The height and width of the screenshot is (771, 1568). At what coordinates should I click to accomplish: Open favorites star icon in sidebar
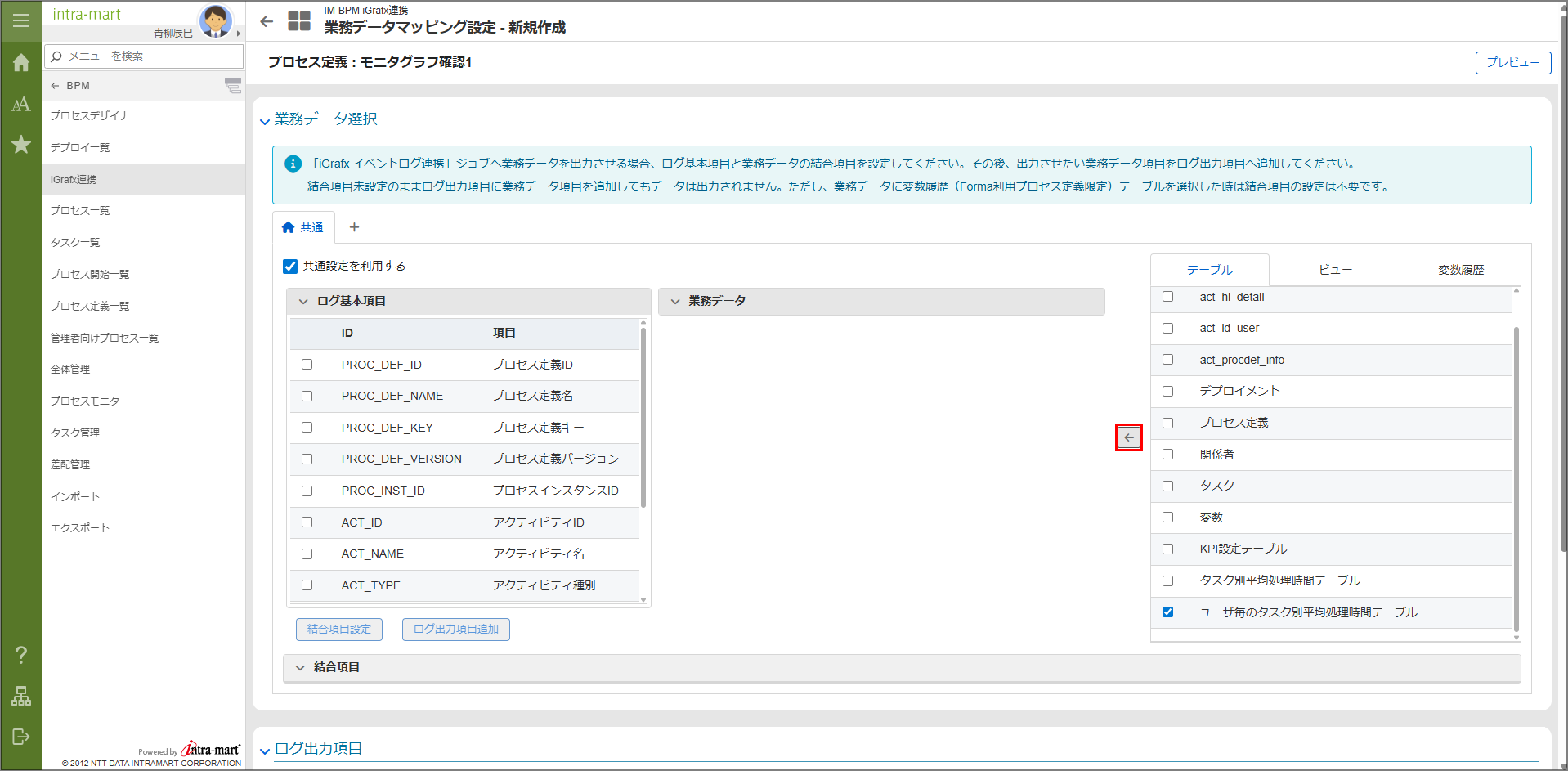(x=21, y=145)
